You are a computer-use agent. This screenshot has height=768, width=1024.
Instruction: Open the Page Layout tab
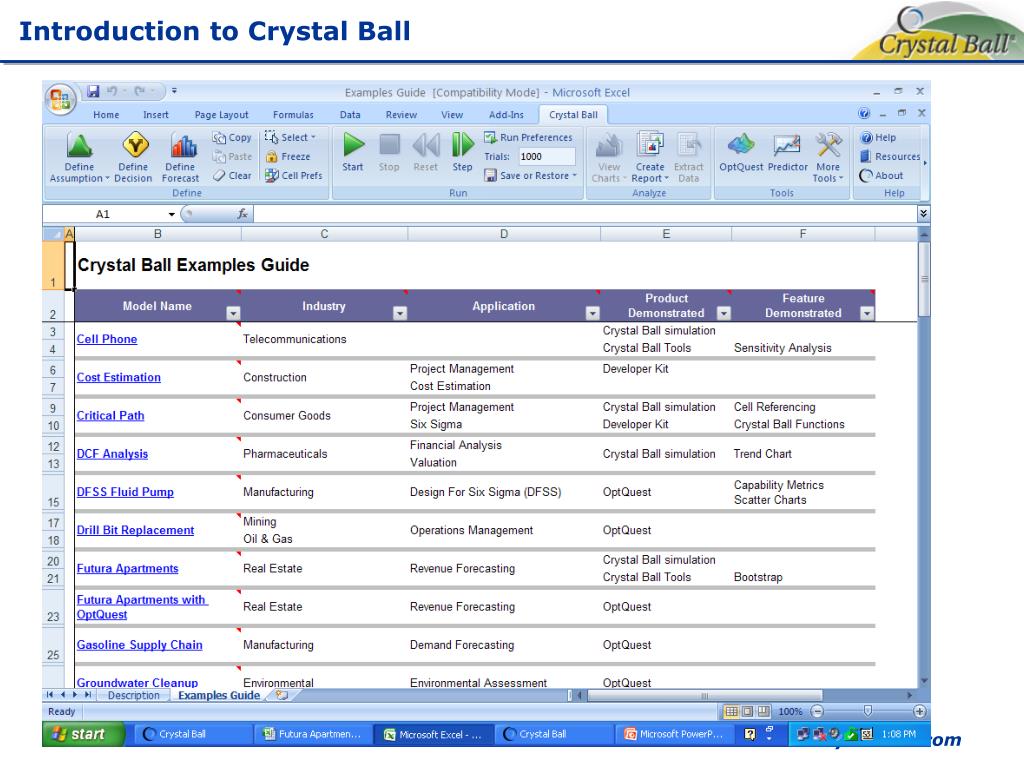221,115
